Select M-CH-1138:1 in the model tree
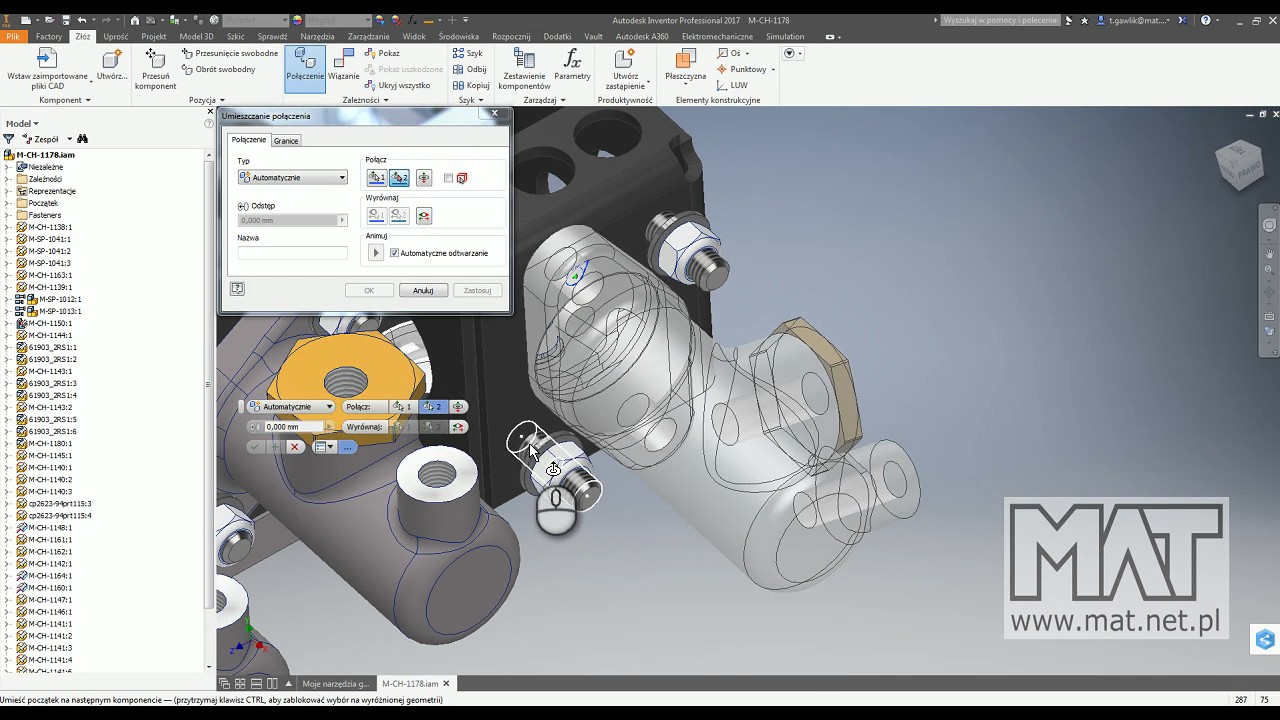This screenshot has width=1280, height=720. point(49,227)
